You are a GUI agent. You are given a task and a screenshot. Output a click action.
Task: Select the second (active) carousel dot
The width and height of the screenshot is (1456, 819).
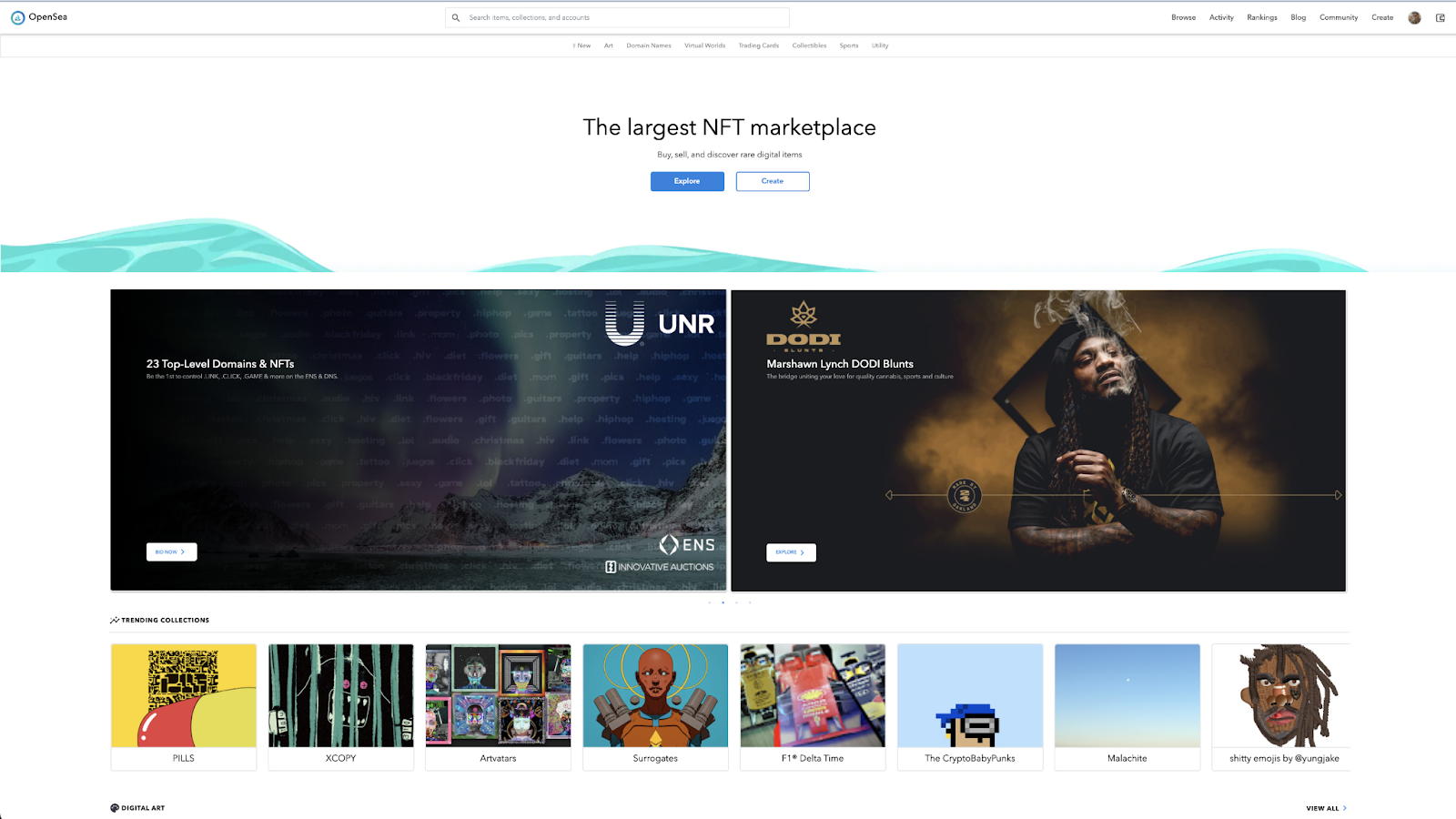click(723, 602)
